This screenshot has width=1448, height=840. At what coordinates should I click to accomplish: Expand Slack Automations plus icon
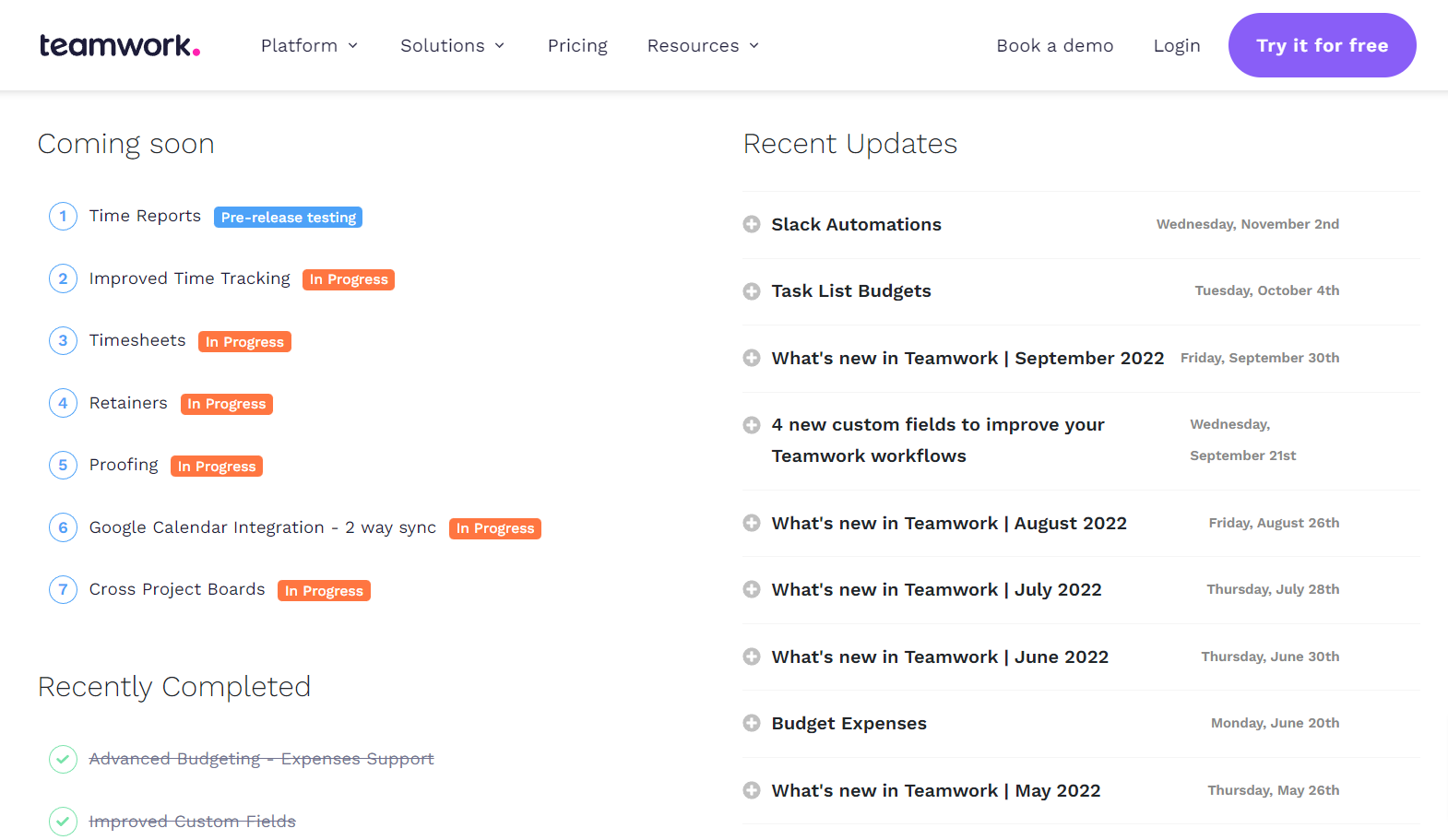pyautogui.click(x=752, y=224)
